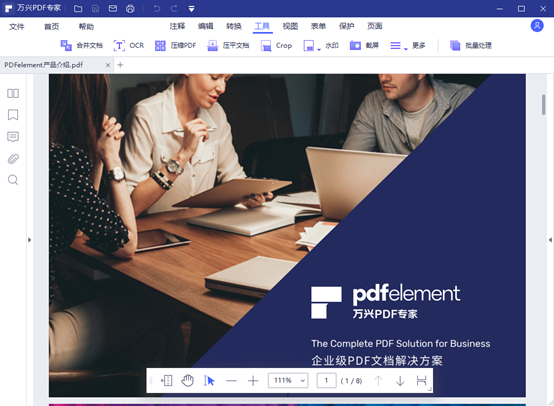Zoom out with the minus button
This screenshot has width=554, height=406.
231,381
